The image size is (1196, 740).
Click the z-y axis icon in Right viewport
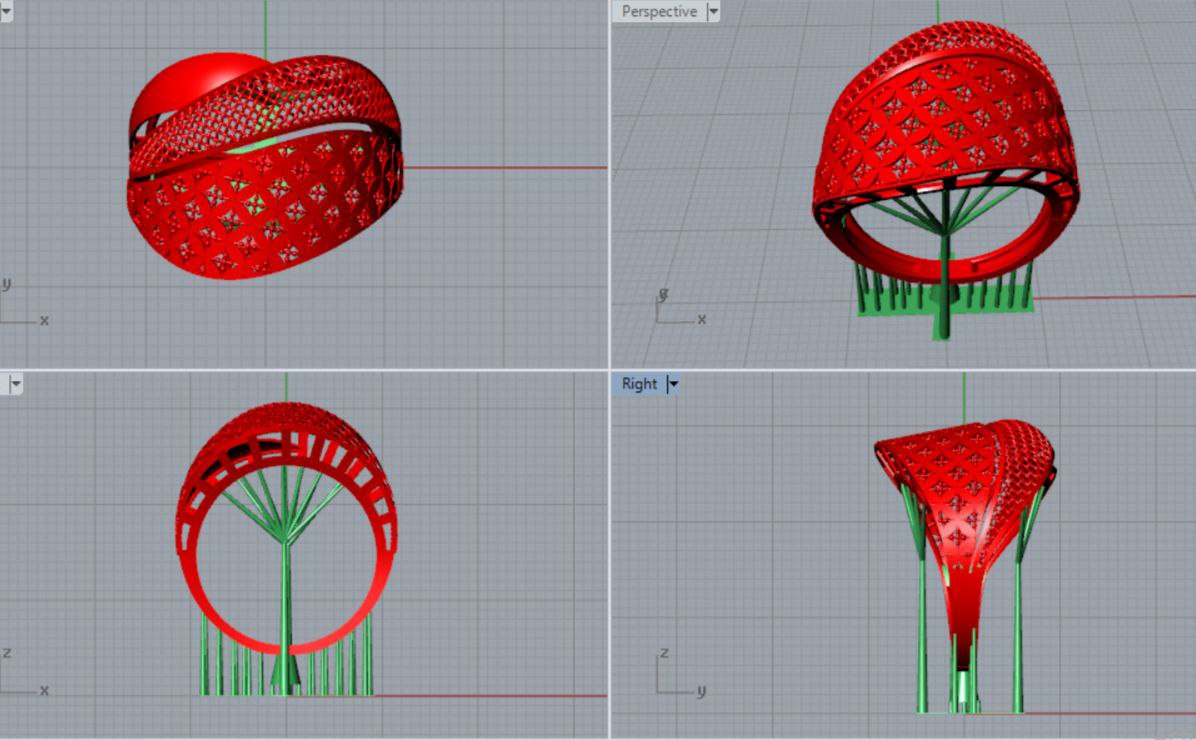tap(677, 674)
